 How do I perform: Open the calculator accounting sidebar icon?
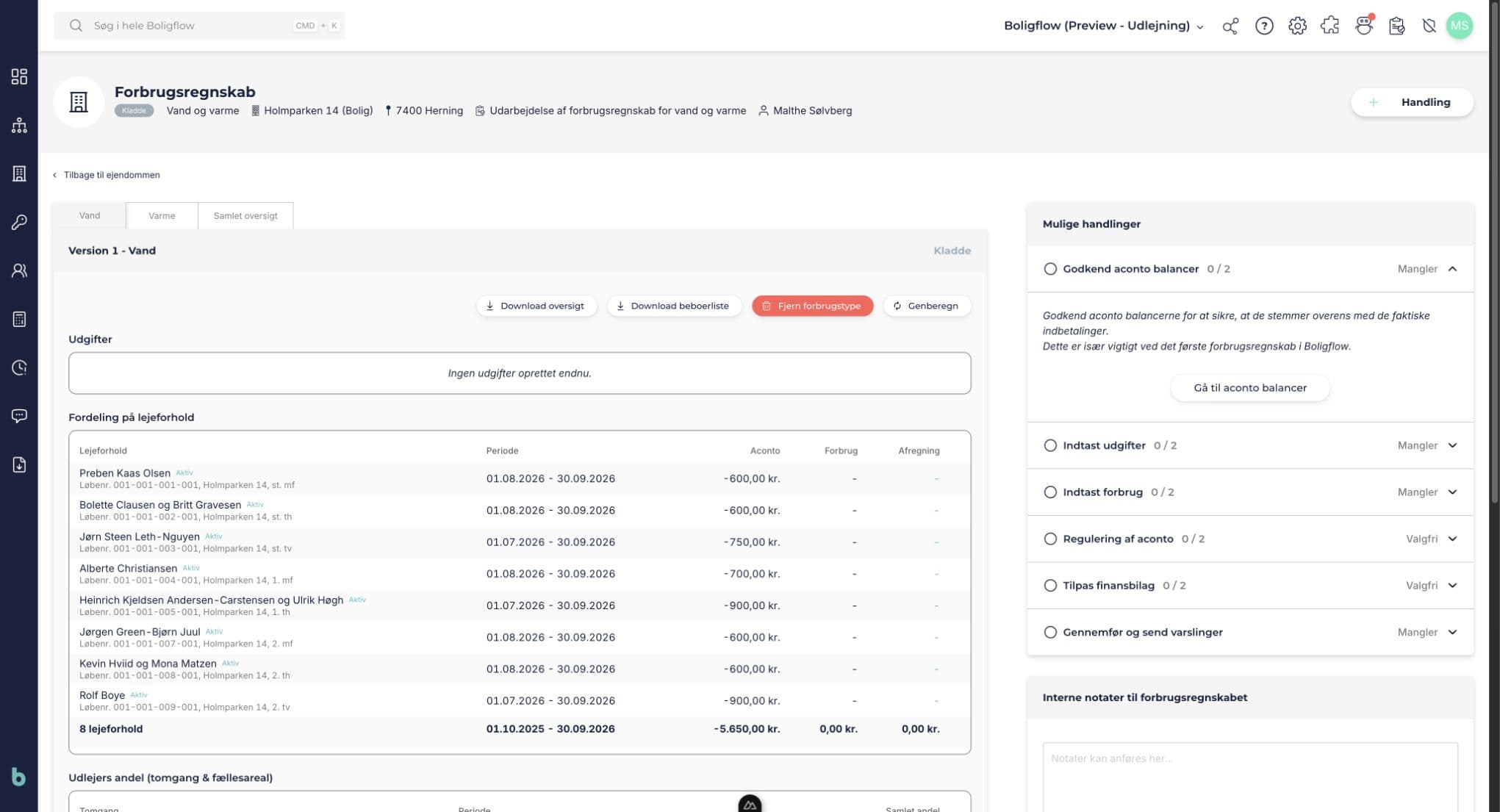19,319
